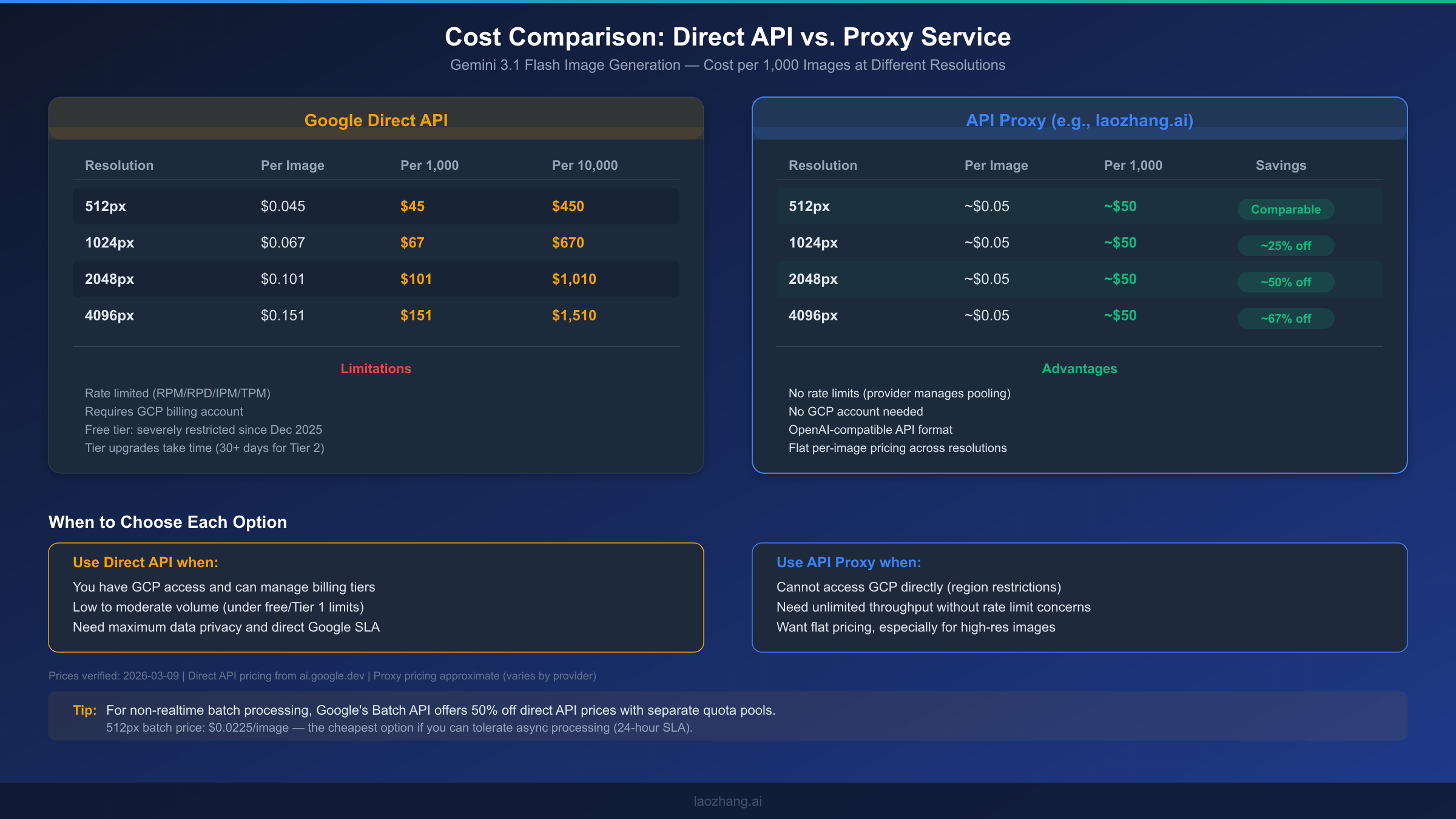Image resolution: width=1456 pixels, height=819 pixels.
Task: Click the ~50% off savings badge
Action: point(1285,282)
